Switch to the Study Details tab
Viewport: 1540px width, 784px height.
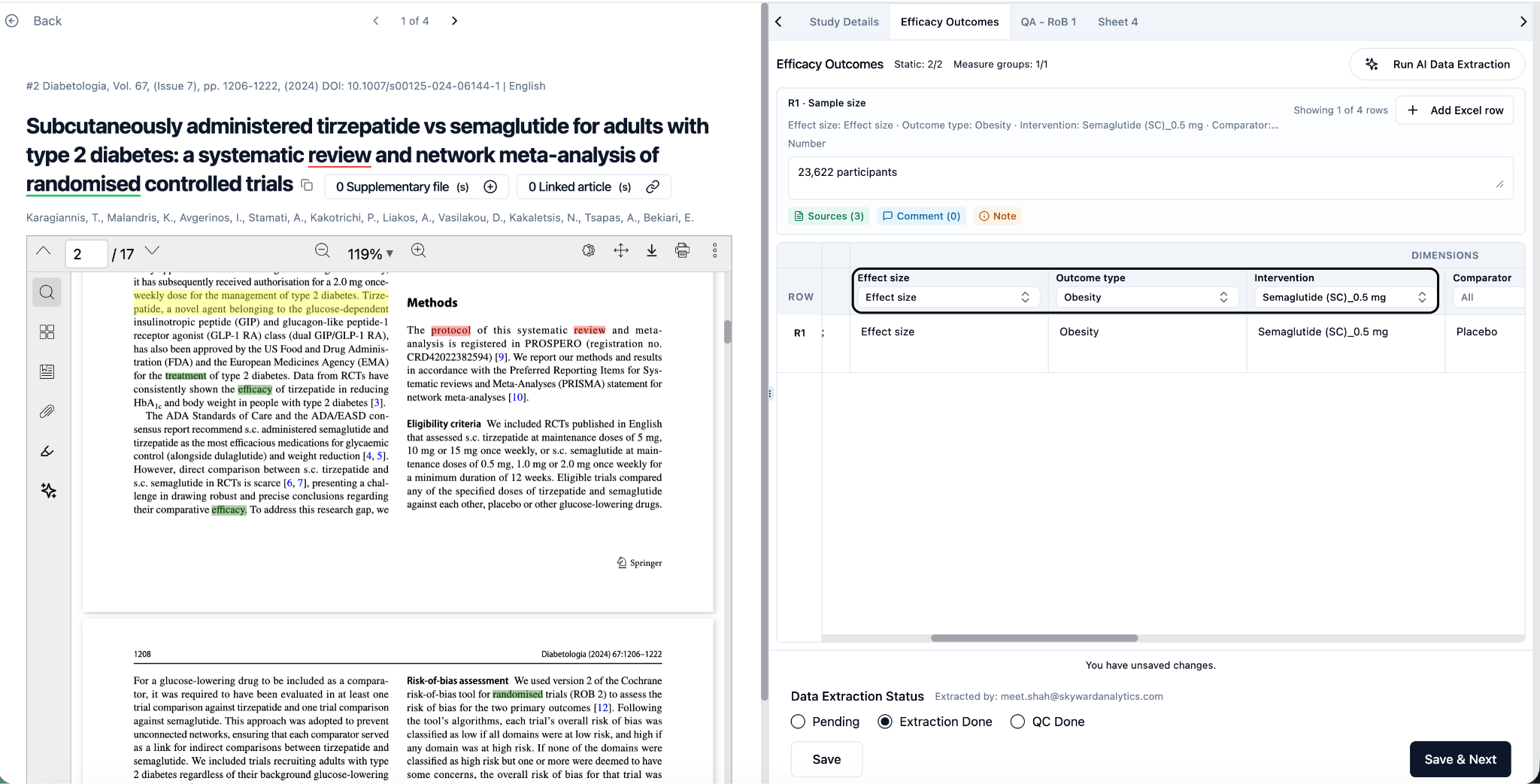tap(844, 22)
